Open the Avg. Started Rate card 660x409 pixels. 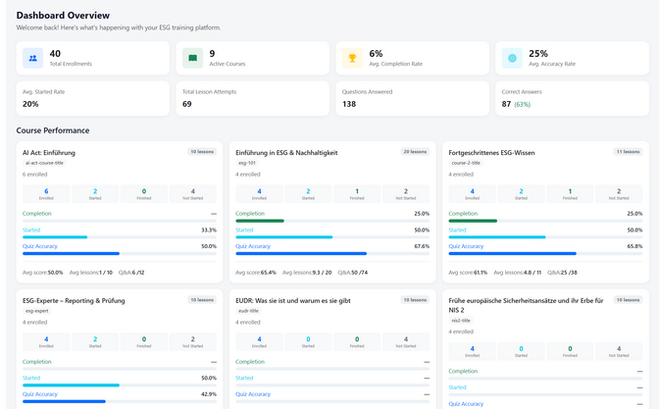93,98
